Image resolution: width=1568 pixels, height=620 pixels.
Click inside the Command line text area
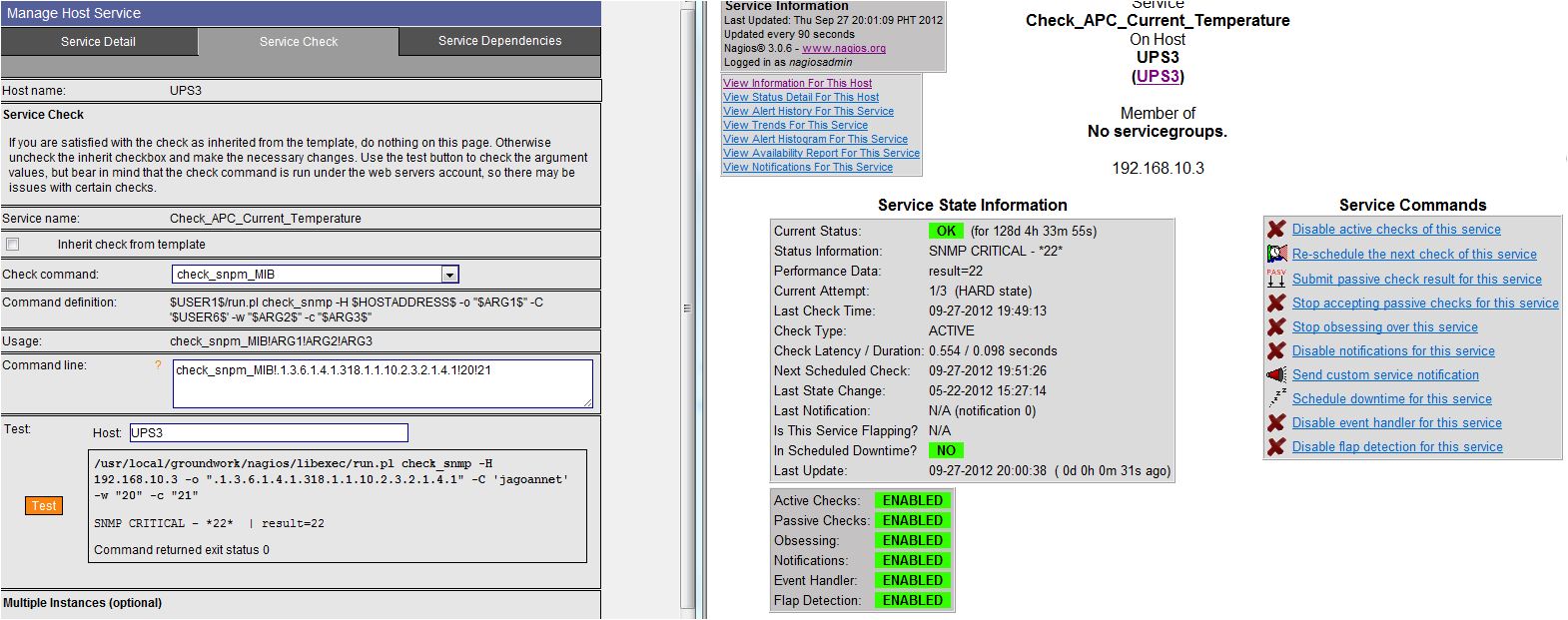tap(382, 384)
